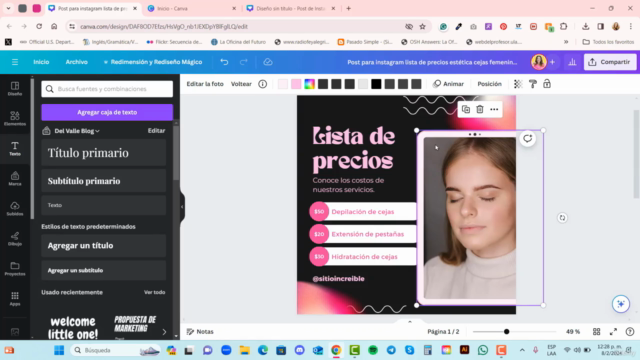Open the rainbow gradient color swatch
This screenshot has width=640, height=360.
309,84
